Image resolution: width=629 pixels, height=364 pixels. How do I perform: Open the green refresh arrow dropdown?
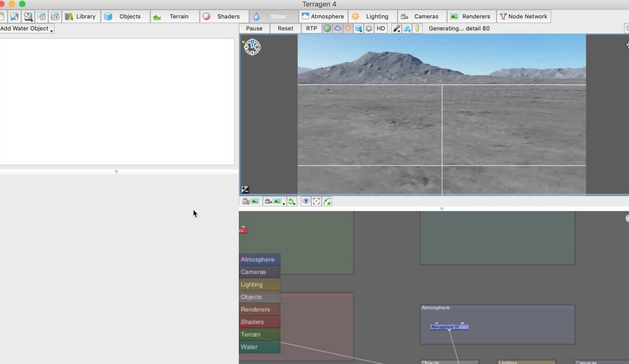292,201
